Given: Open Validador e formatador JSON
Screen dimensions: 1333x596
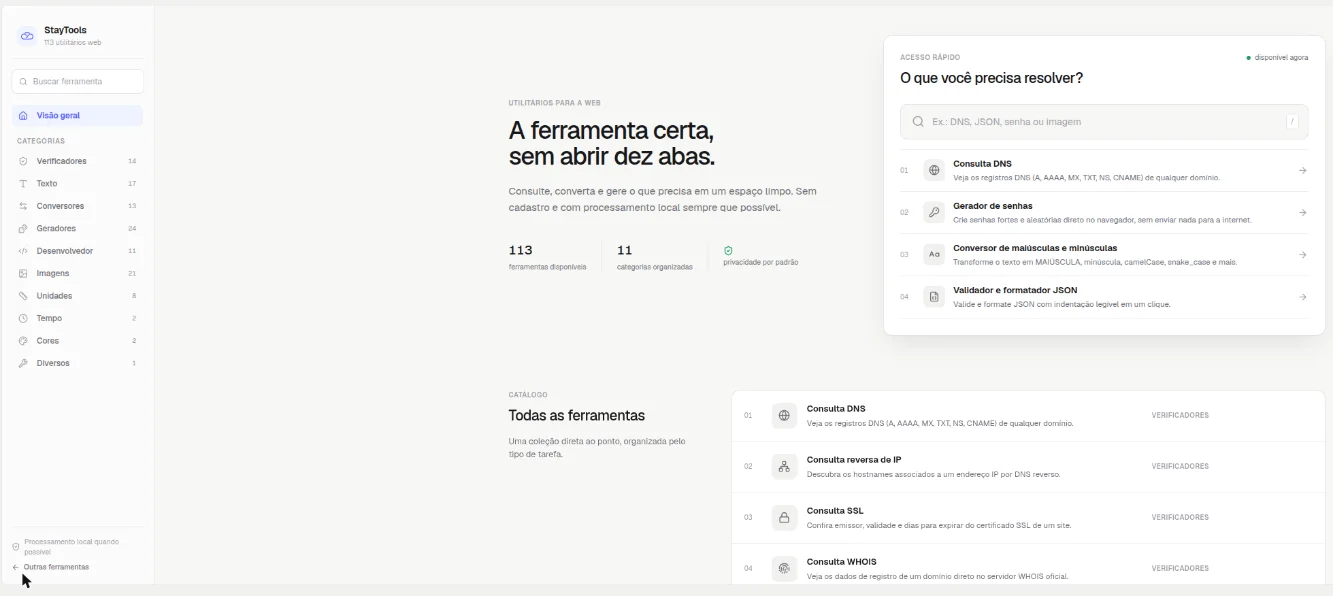Looking at the screenshot, I should [x=1015, y=290].
